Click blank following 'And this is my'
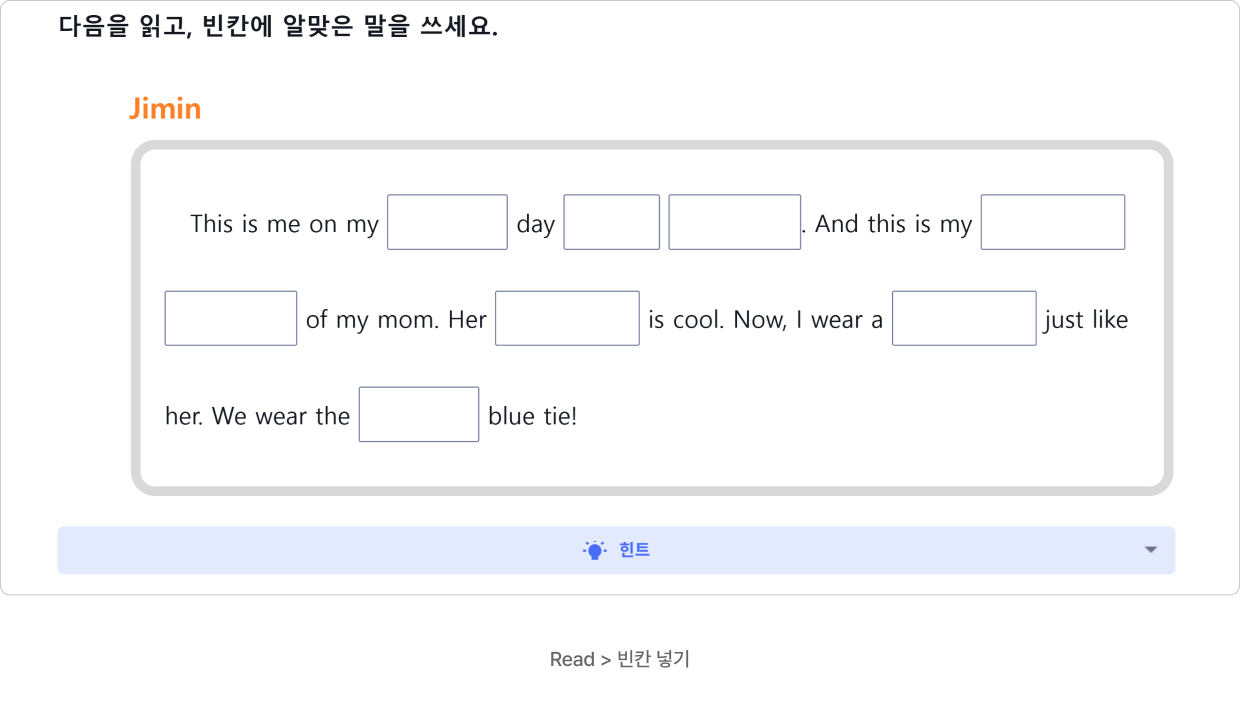 (x=1053, y=222)
